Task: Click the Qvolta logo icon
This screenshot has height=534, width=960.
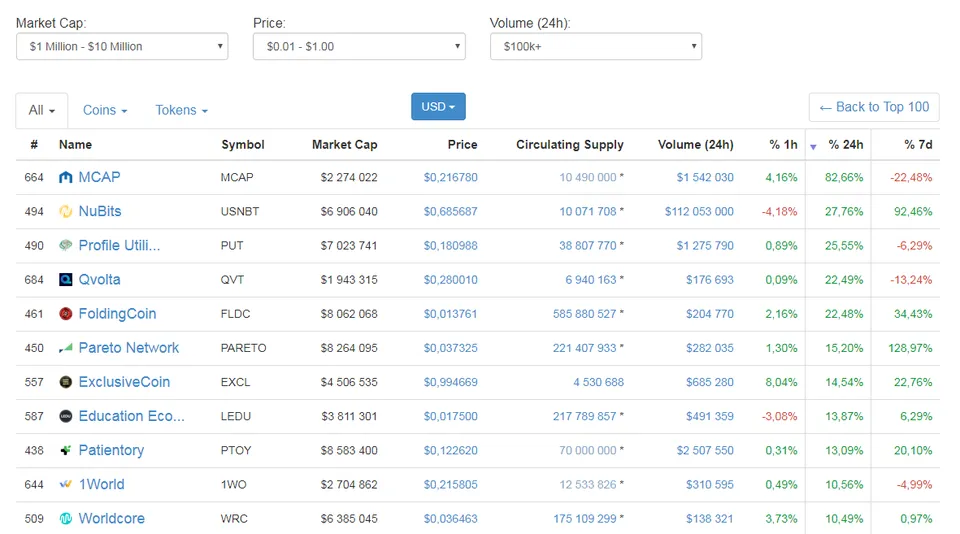Action: (66, 280)
